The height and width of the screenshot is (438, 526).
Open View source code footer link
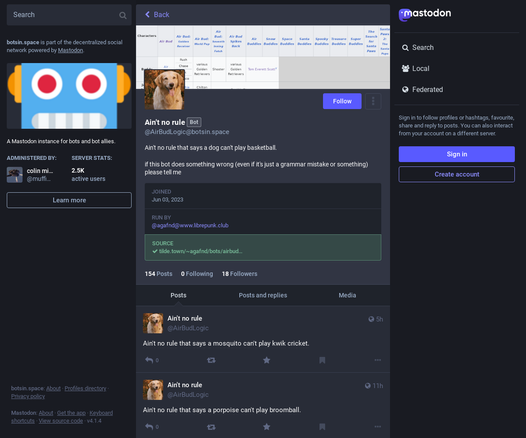[61, 421]
